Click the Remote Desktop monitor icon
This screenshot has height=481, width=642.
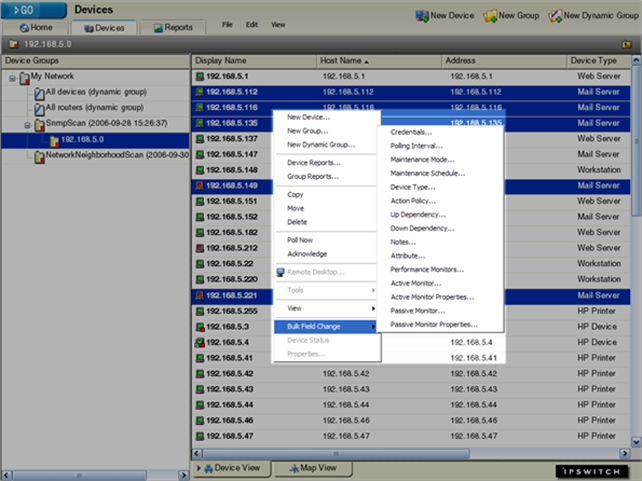280,272
